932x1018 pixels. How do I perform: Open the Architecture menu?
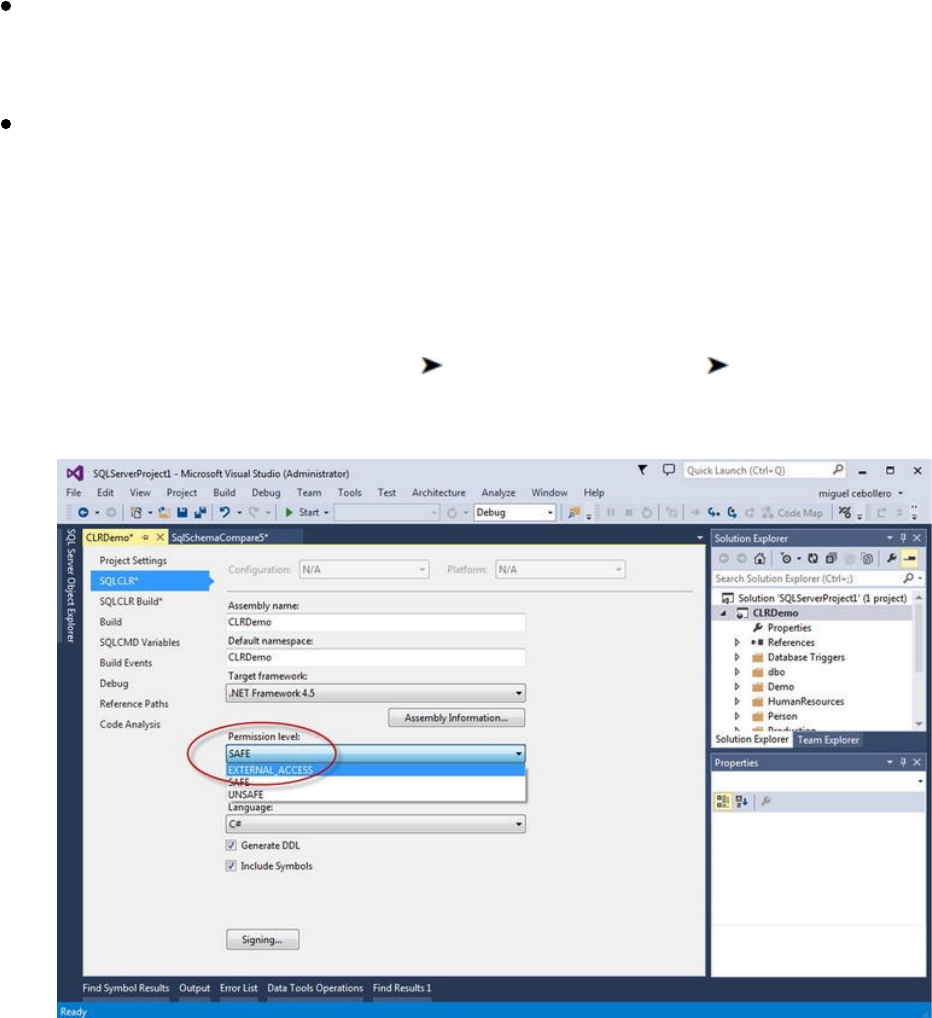(439, 493)
